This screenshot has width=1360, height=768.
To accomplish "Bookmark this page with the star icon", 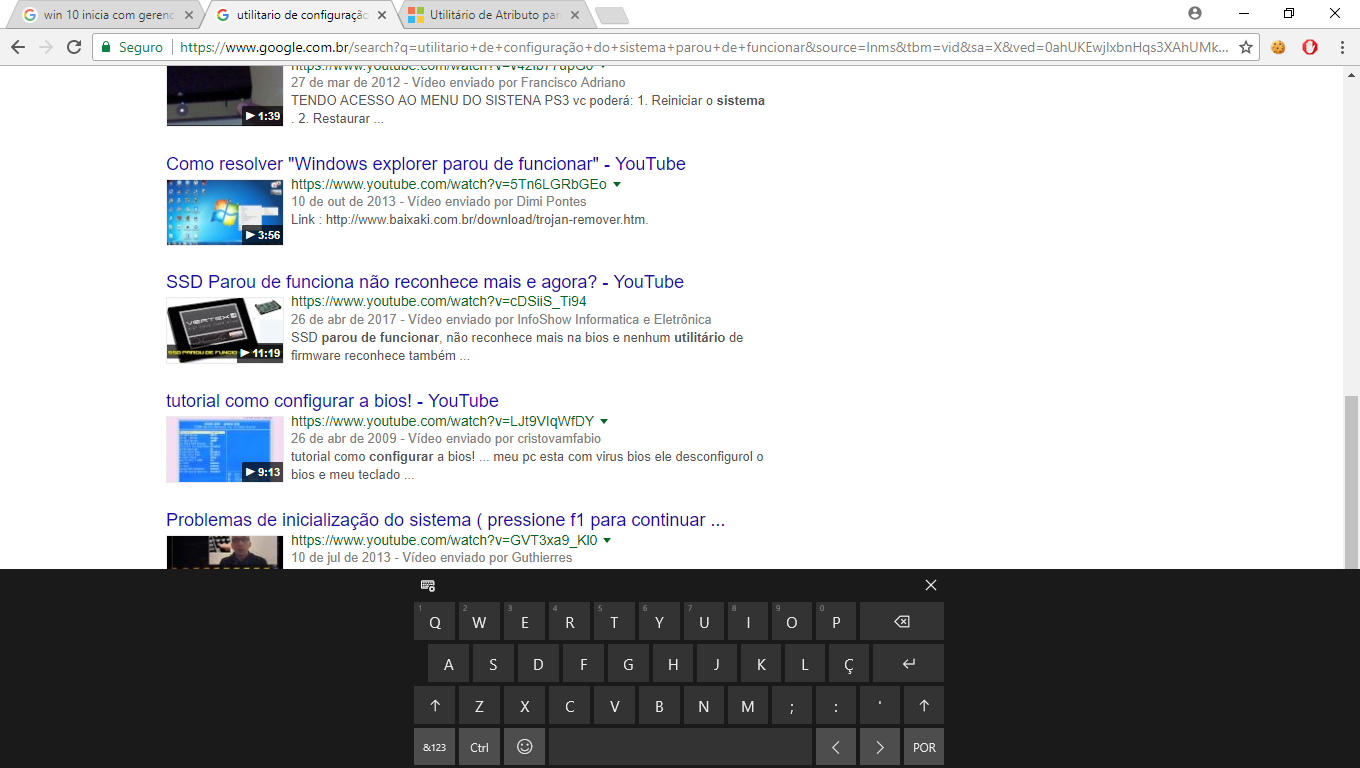I will tap(1246, 47).
